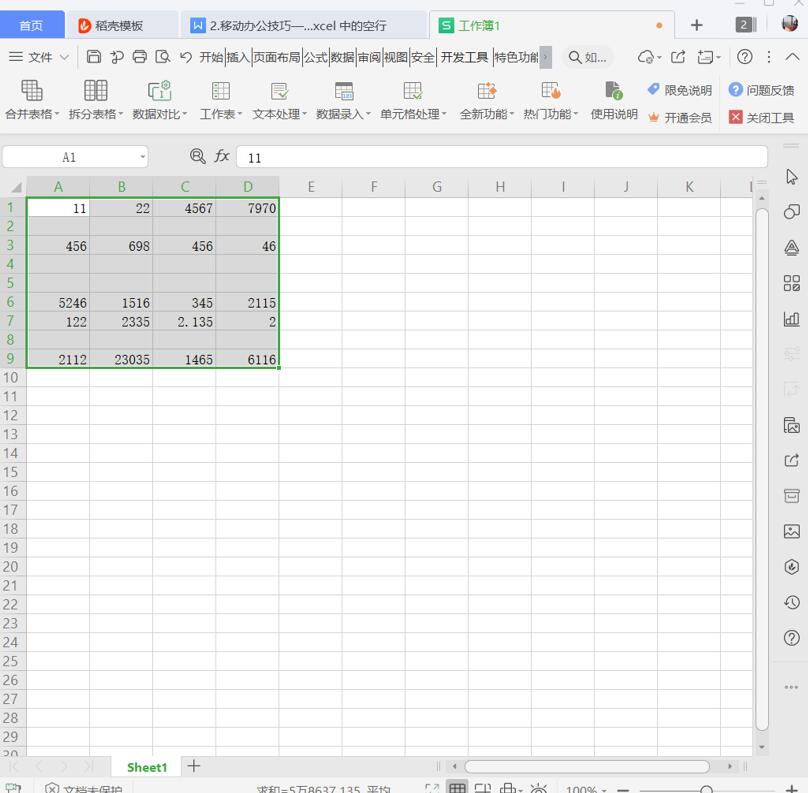This screenshot has width=808, height=793.
Task: Open history clock icon in right sidebar
Action: point(792,602)
